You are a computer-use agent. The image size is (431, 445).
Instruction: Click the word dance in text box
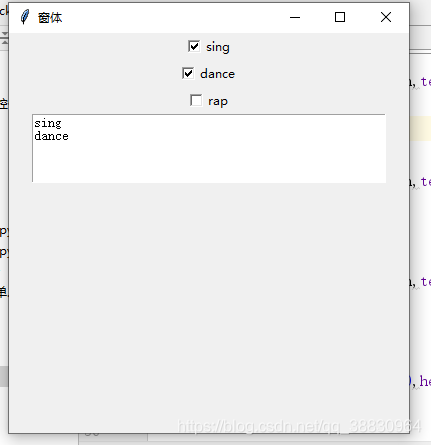tap(51, 136)
